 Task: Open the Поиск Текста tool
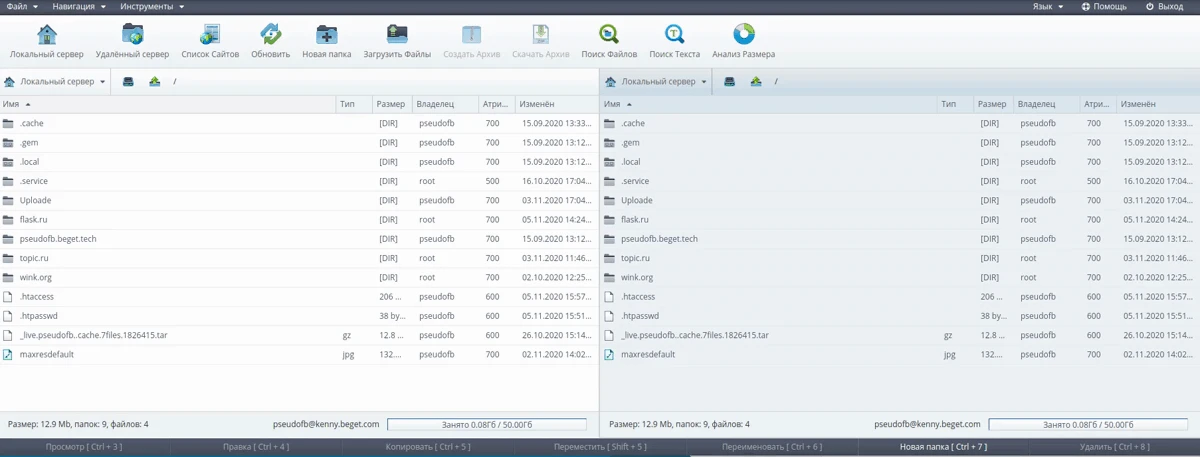[674, 35]
